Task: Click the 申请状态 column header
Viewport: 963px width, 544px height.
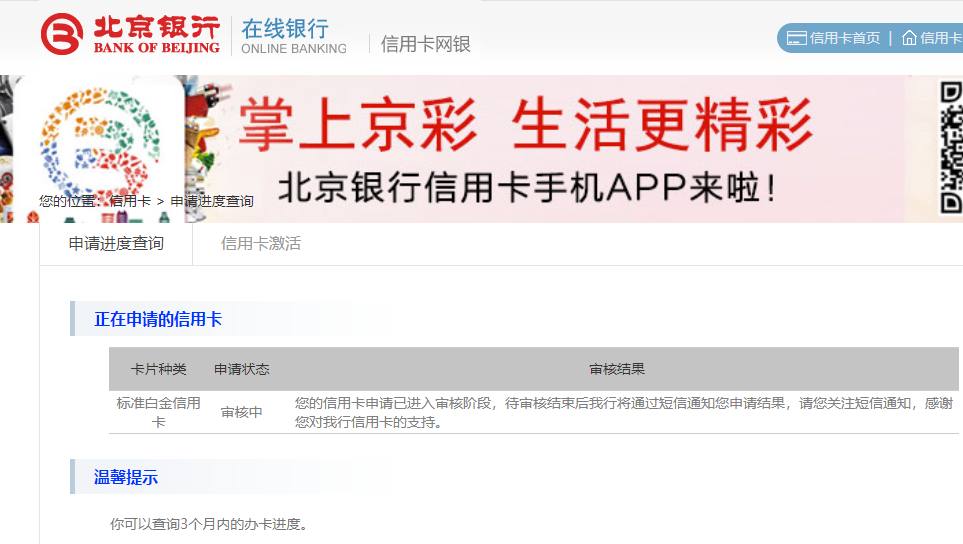Action: (x=241, y=369)
